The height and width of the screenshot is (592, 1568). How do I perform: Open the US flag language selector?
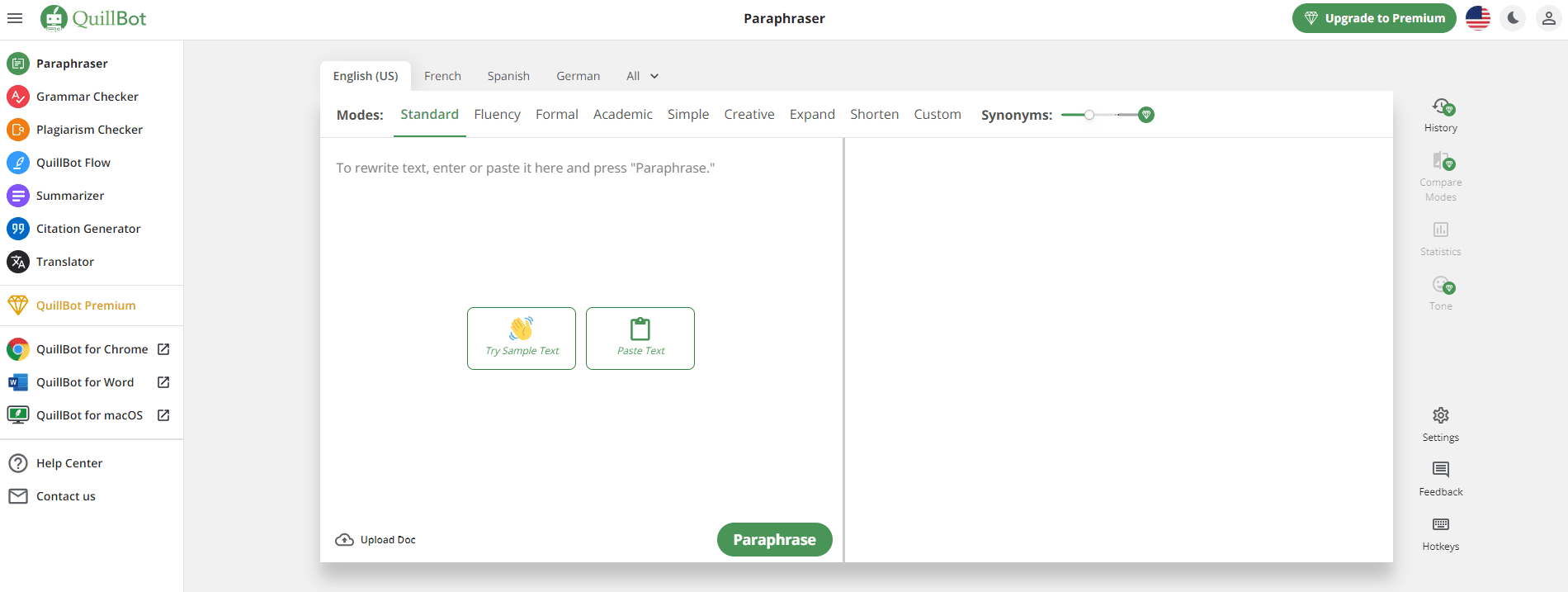point(1477,18)
